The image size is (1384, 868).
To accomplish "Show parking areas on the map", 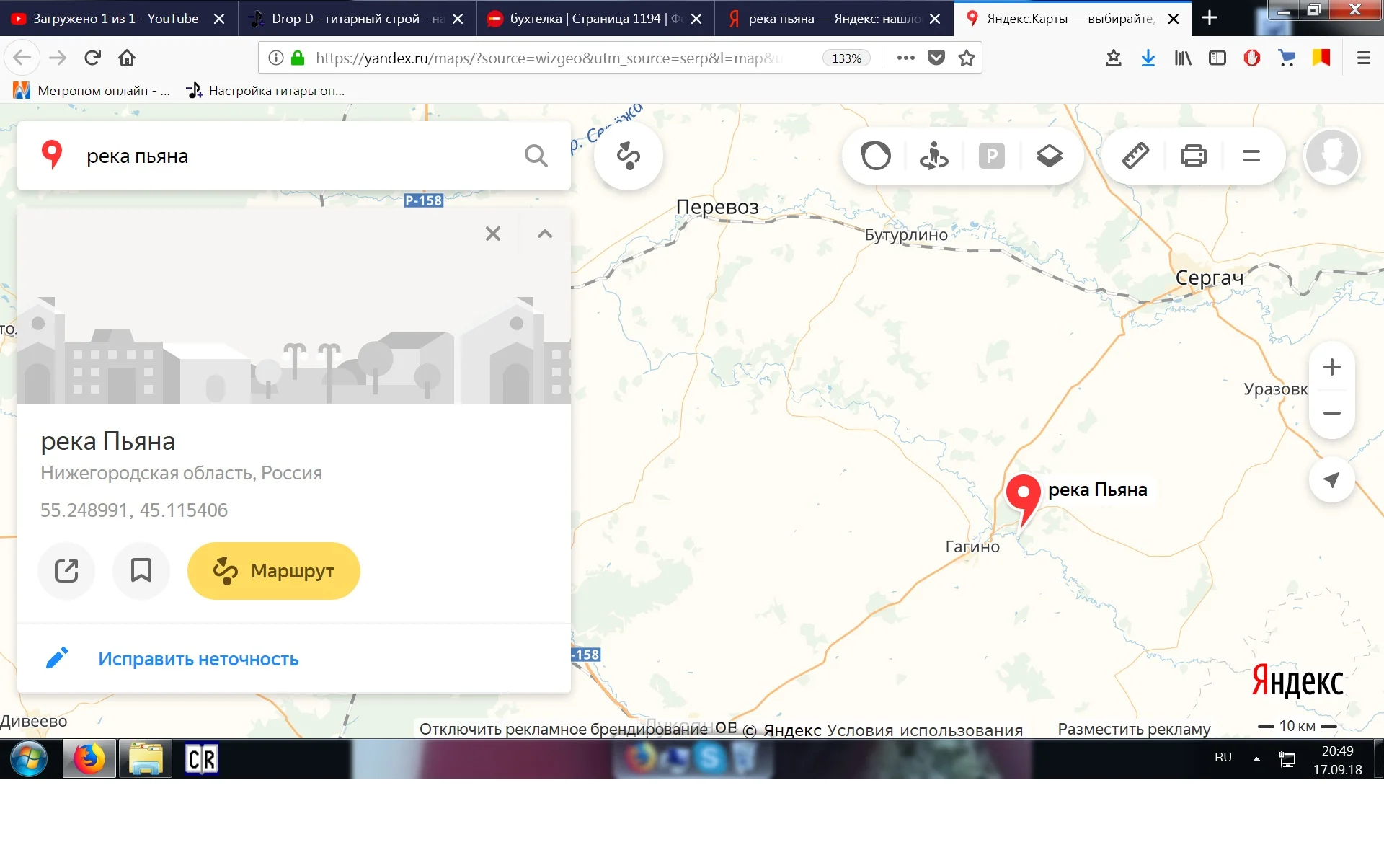I will click(993, 155).
